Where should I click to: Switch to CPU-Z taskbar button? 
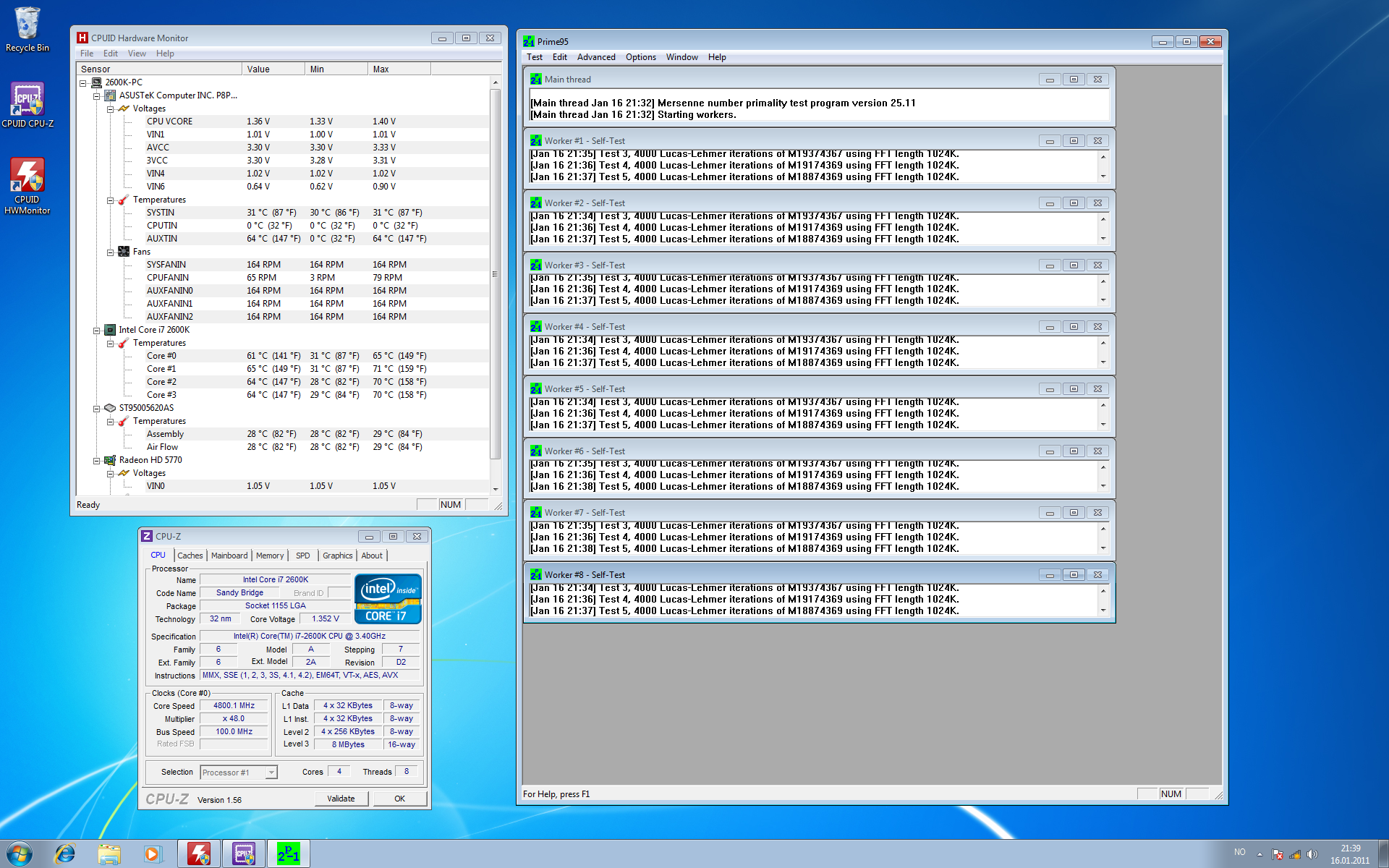point(244,854)
